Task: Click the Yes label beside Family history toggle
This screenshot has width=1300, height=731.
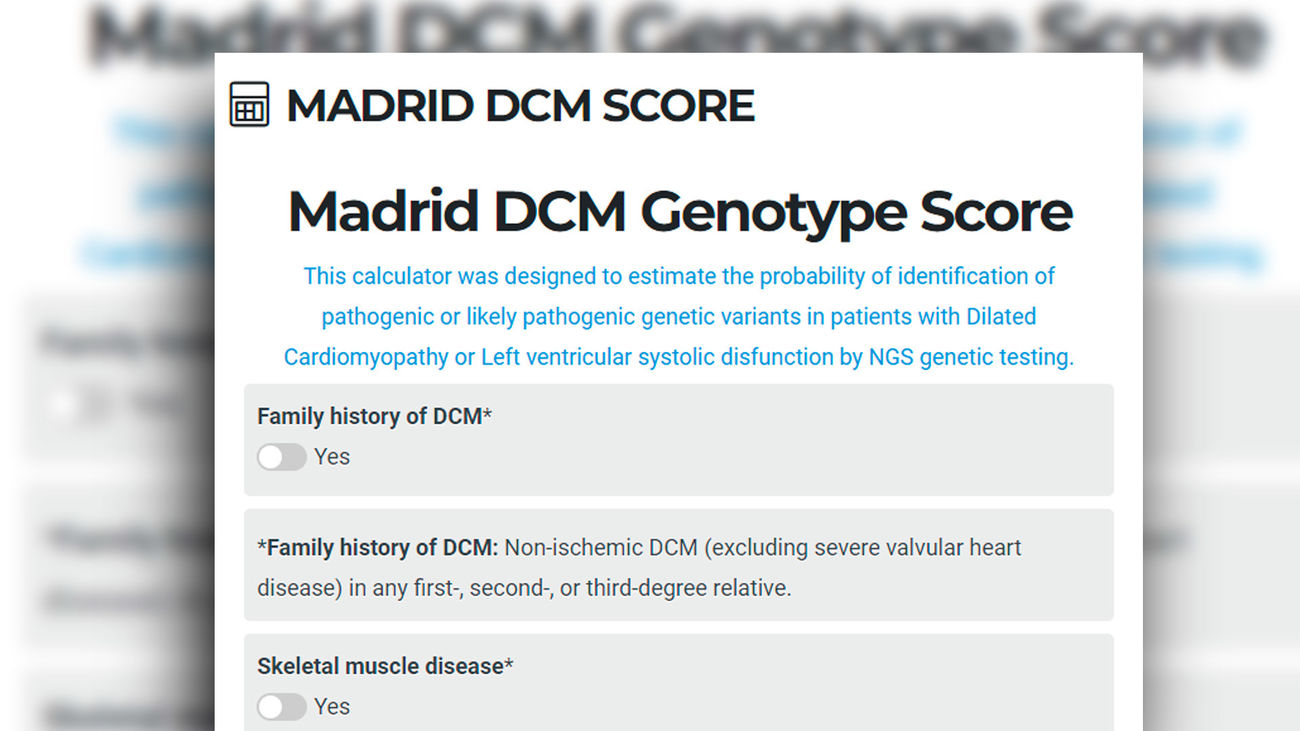Action: [332, 457]
